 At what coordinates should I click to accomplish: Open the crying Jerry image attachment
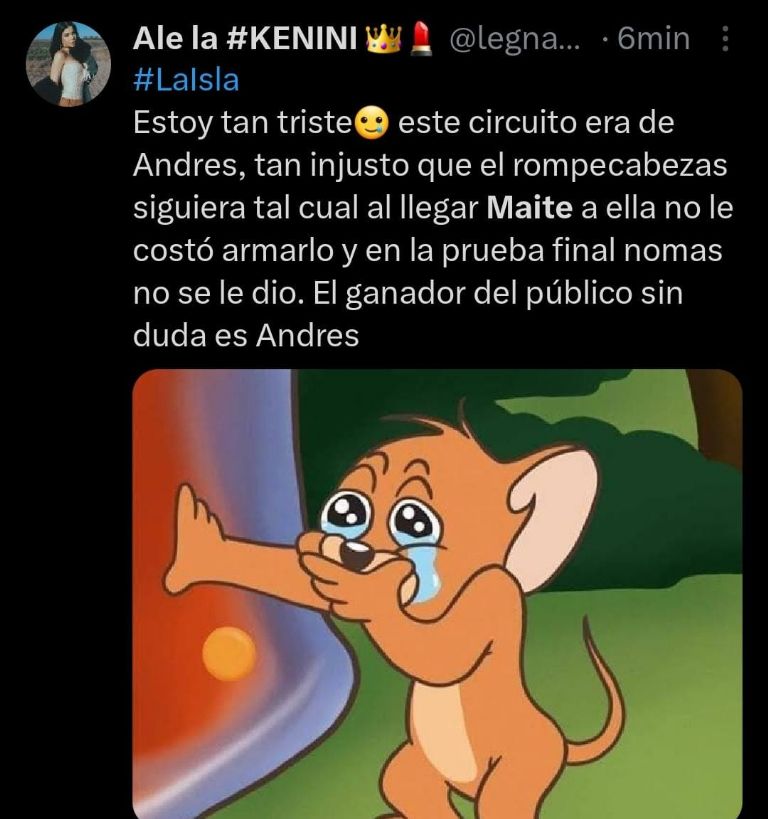(x=437, y=594)
